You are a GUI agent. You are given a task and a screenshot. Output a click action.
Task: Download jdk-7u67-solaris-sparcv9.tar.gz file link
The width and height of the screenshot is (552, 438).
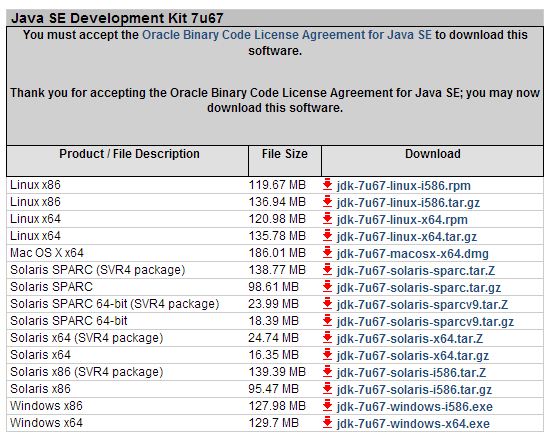pos(425,322)
